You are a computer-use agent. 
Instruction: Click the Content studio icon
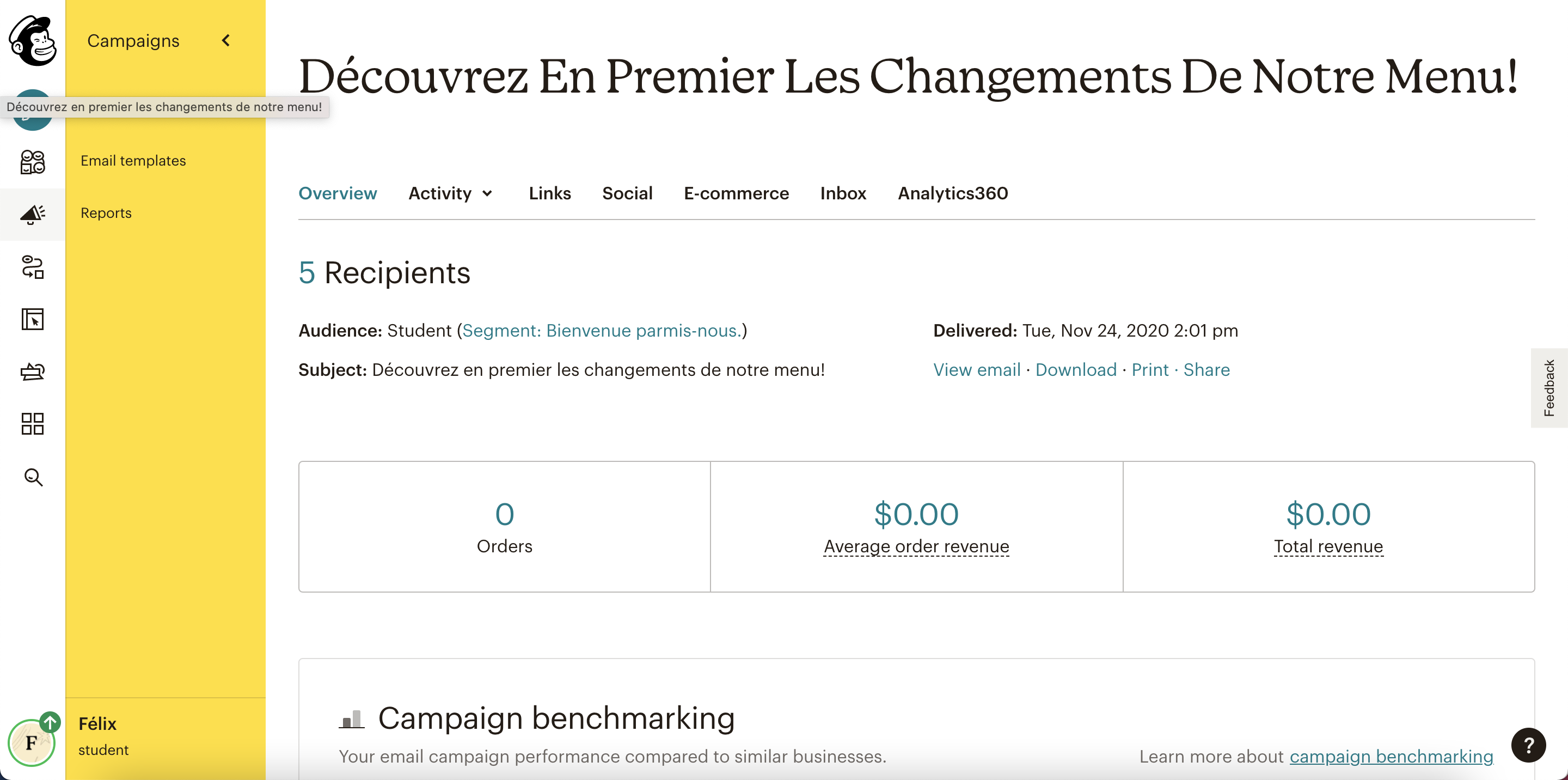pos(33,371)
